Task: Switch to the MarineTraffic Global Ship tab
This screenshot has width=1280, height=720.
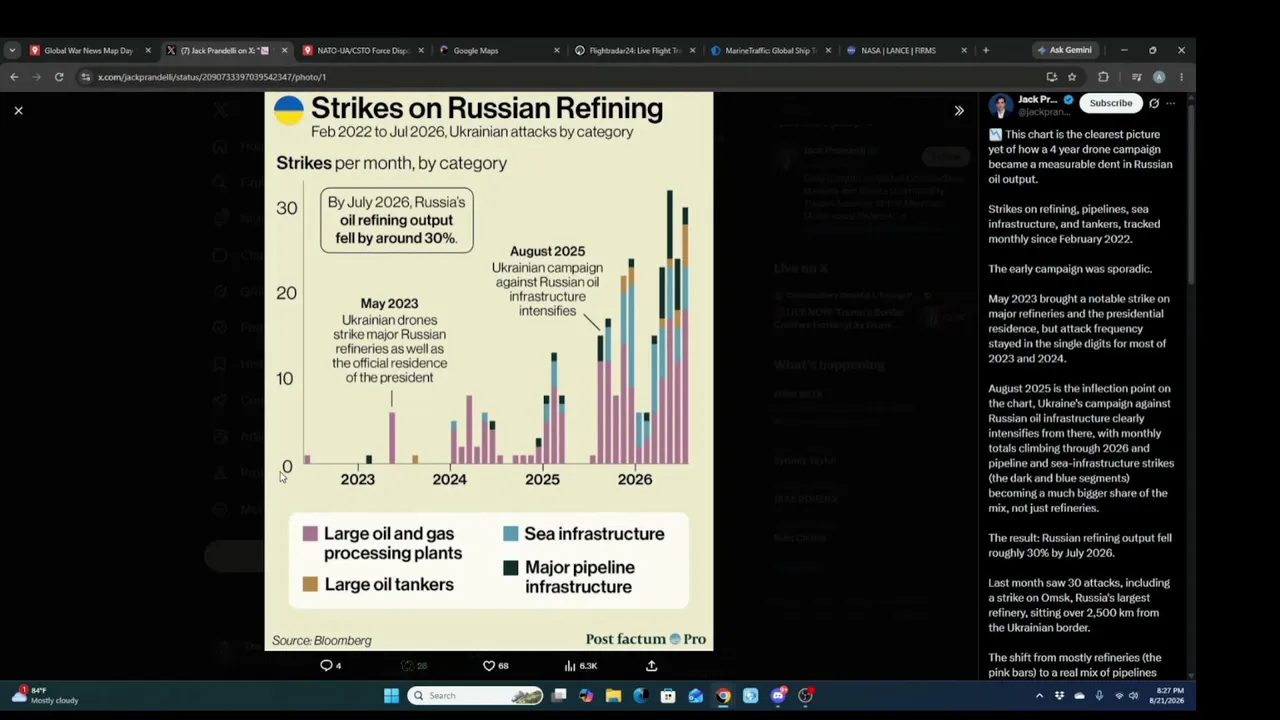Action: pyautogui.click(x=772, y=50)
